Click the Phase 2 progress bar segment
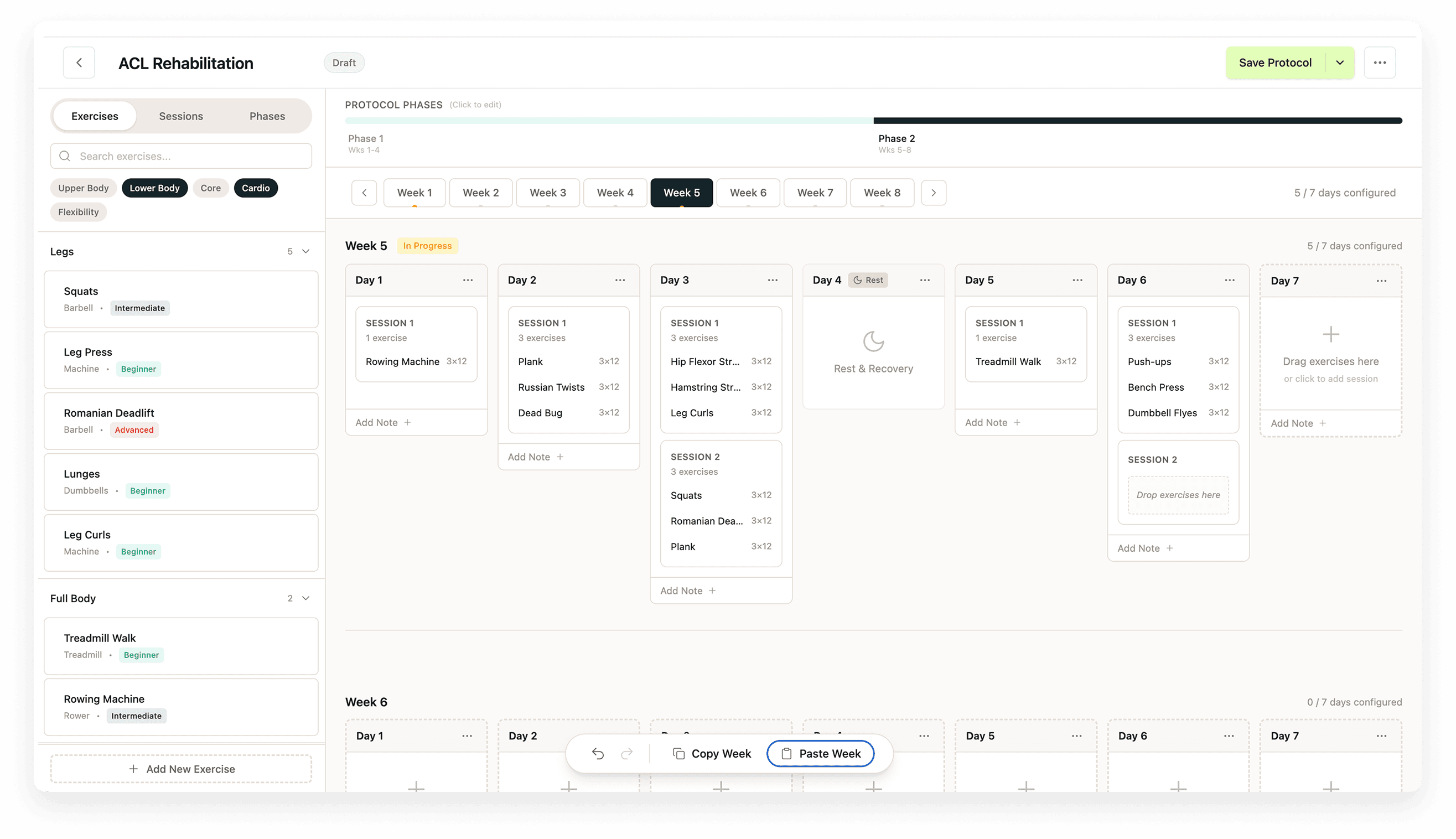 (x=1137, y=121)
